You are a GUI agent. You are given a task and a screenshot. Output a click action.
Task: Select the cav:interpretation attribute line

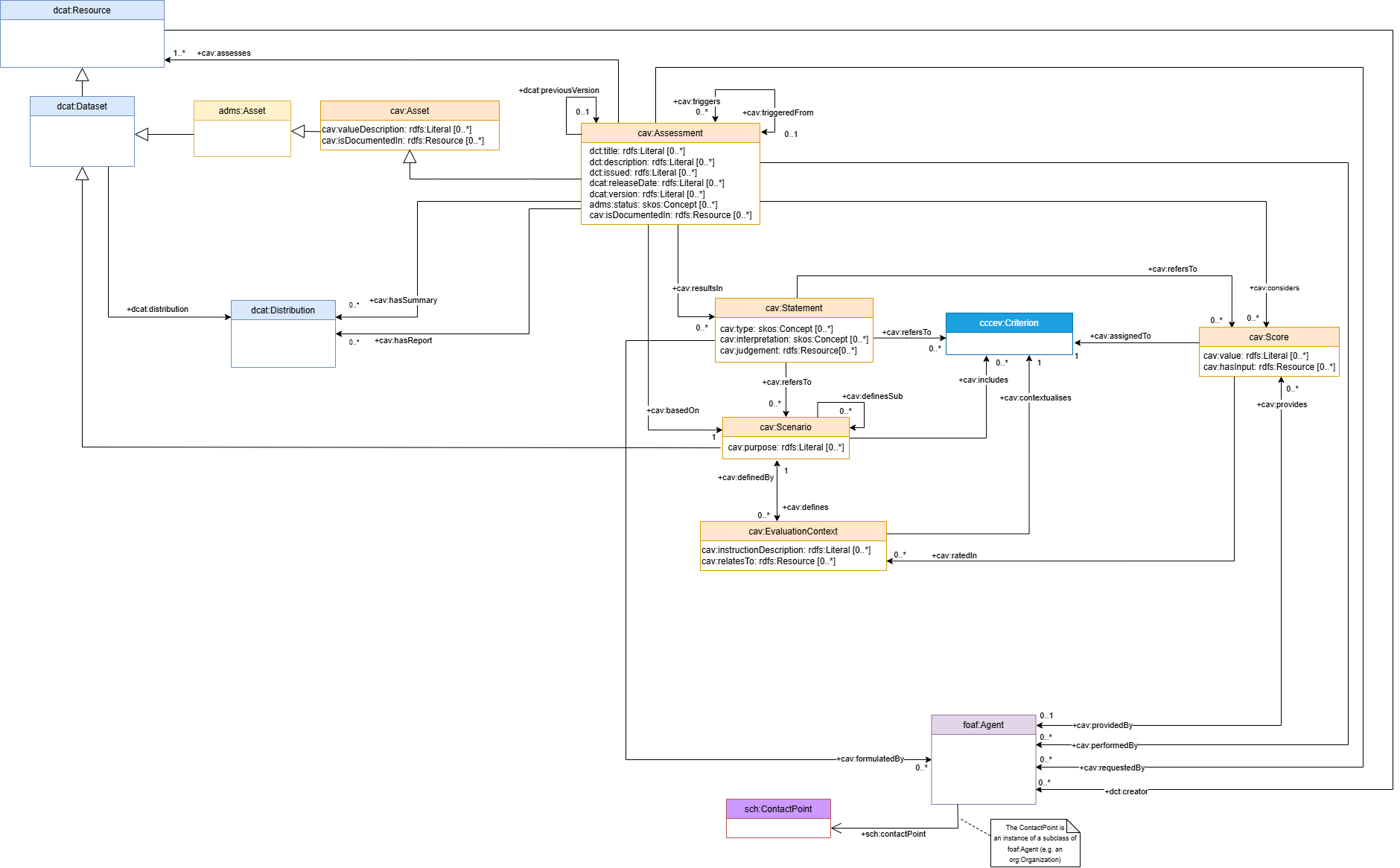click(794, 339)
